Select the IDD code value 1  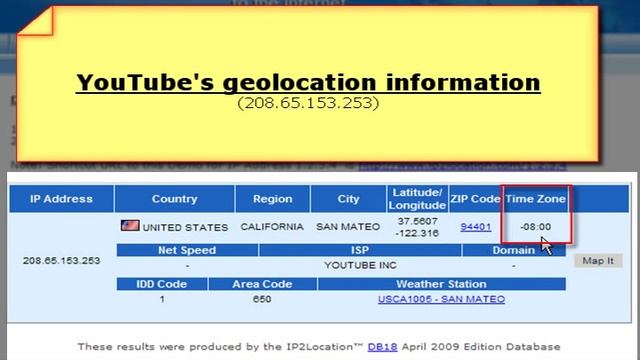point(162,299)
